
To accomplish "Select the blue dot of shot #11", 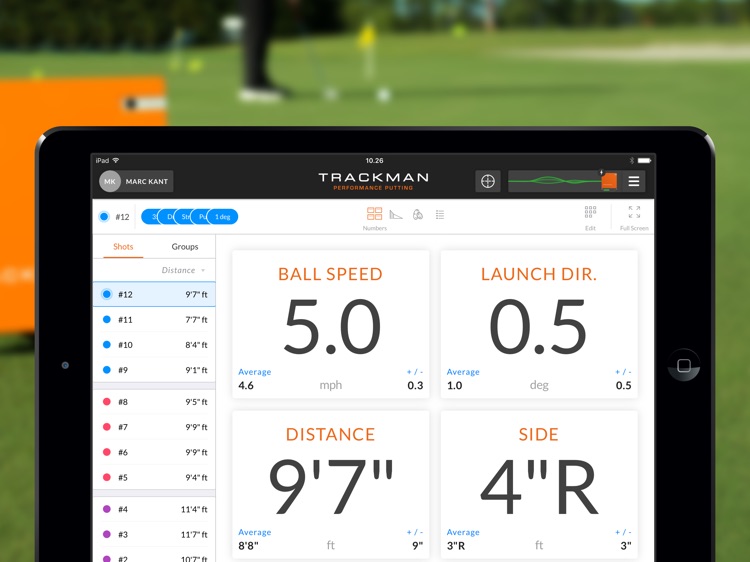I will click(107, 320).
